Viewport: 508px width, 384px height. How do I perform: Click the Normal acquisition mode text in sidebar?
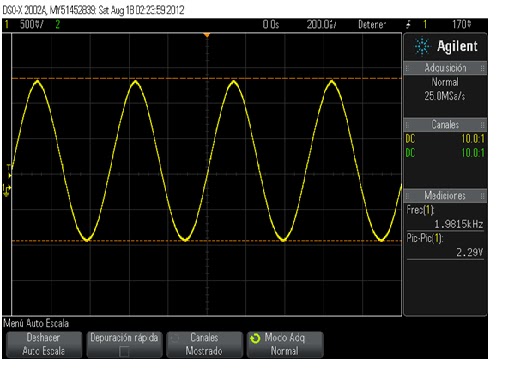445,82
